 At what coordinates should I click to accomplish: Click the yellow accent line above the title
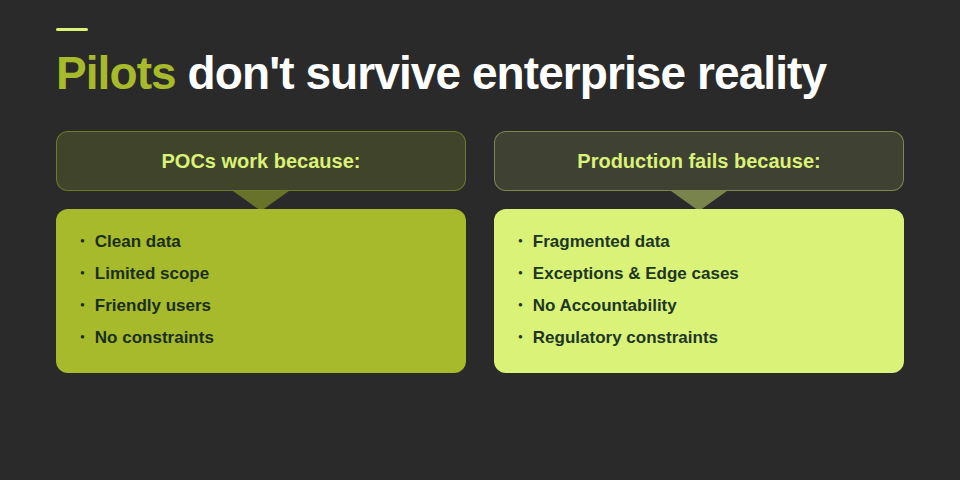(x=72, y=29)
